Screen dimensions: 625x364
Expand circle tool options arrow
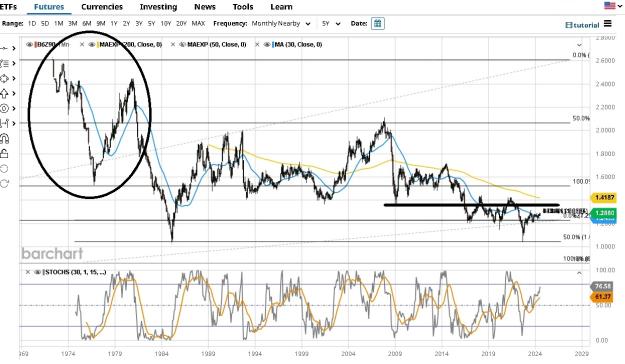tap(14, 108)
